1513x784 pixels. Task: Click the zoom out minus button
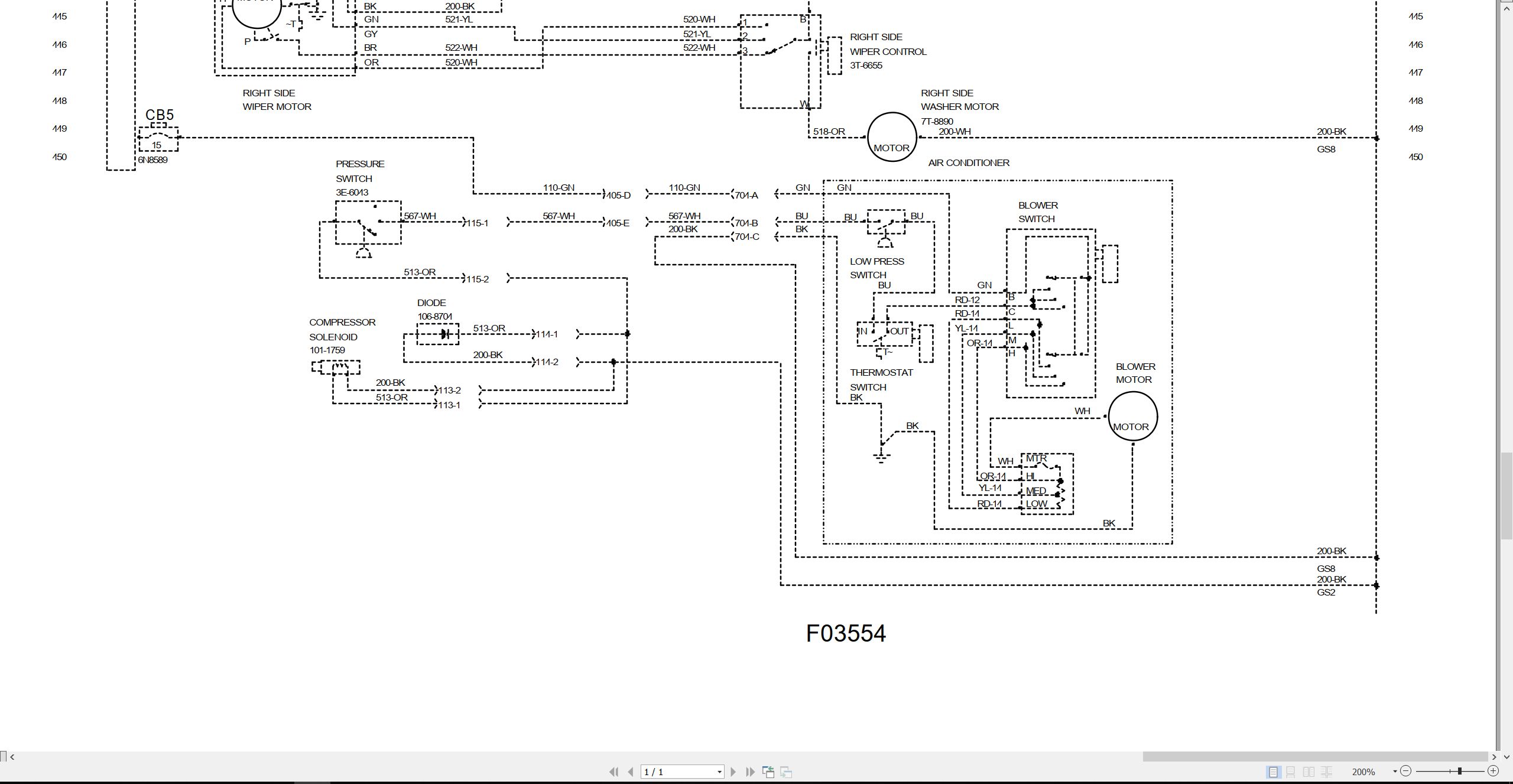[1406, 771]
